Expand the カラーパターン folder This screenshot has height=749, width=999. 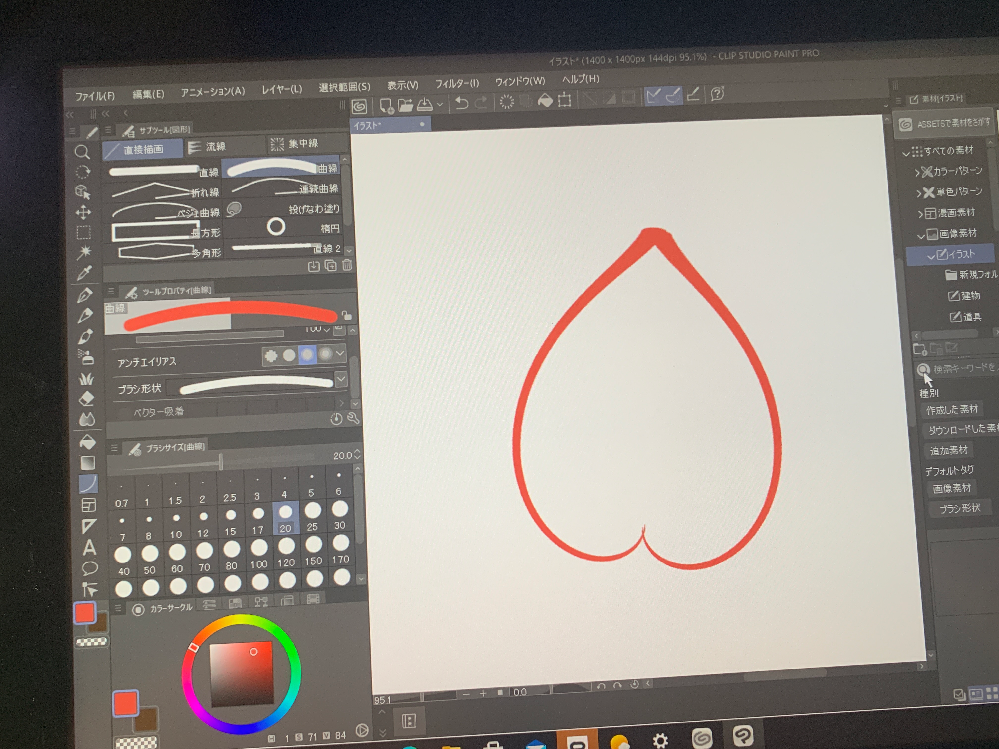point(917,173)
